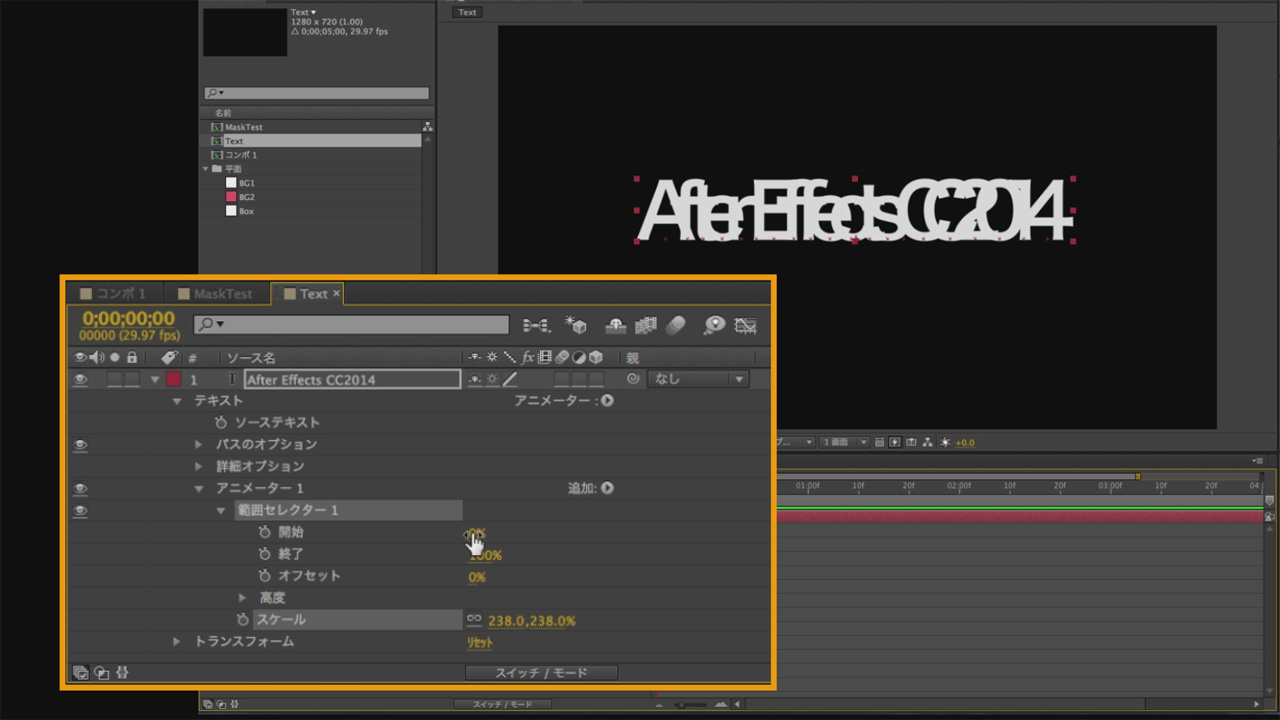Toggle quality slash switch on text layer
This screenshot has height=720, width=1280.
(510, 379)
